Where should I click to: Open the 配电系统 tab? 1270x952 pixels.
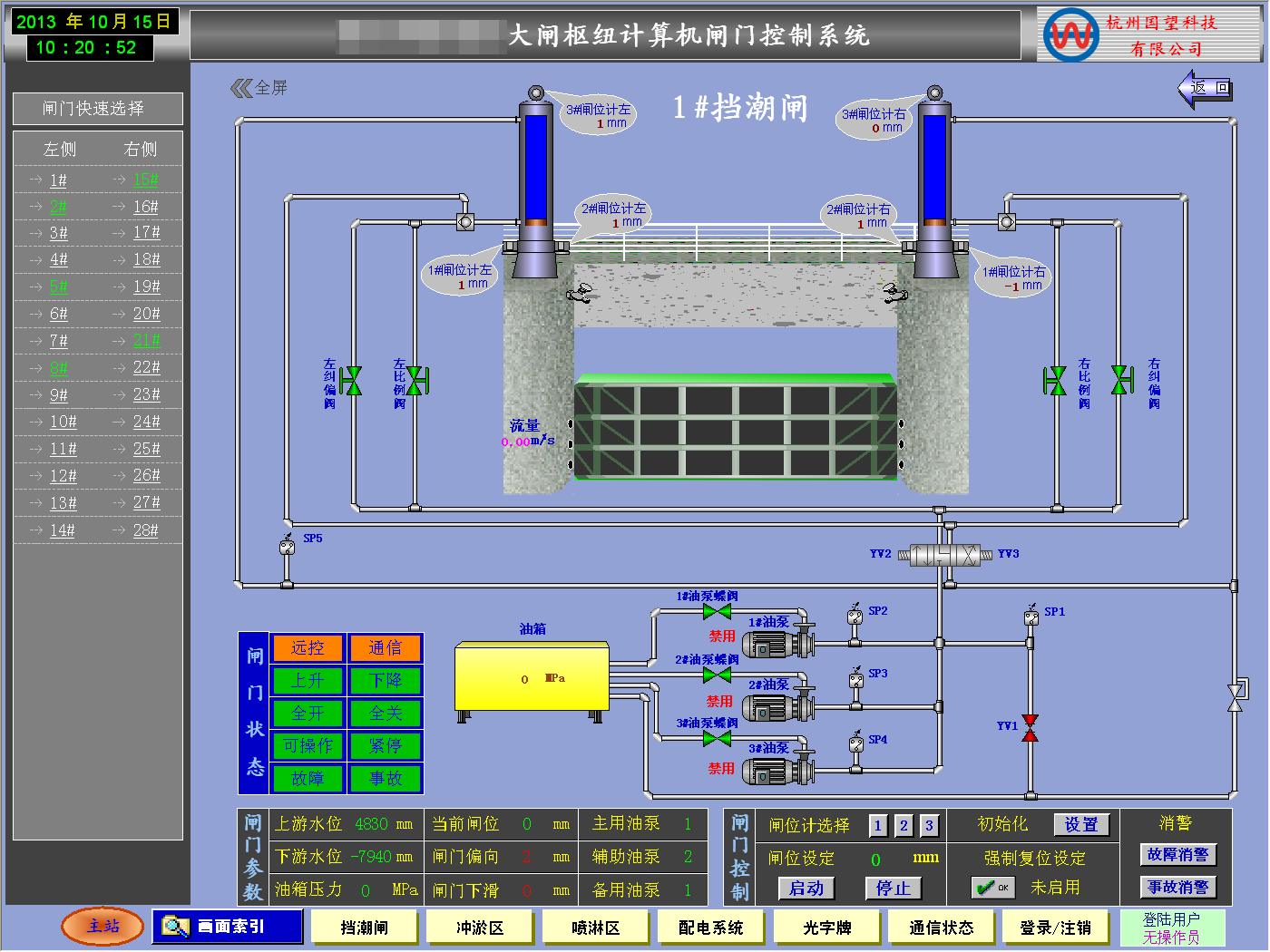(711, 928)
